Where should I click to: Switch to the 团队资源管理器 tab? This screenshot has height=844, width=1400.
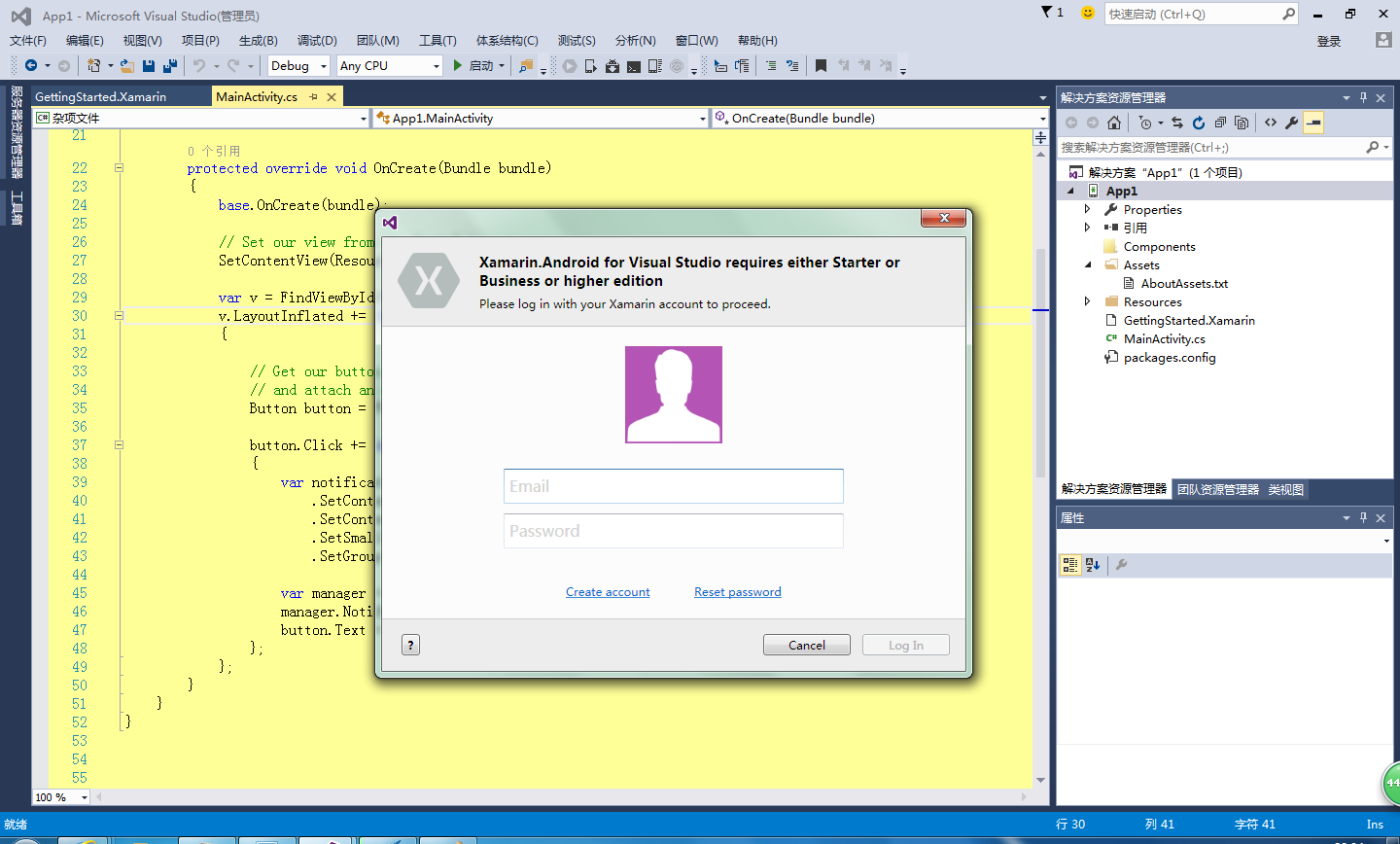click(1217, 489)
